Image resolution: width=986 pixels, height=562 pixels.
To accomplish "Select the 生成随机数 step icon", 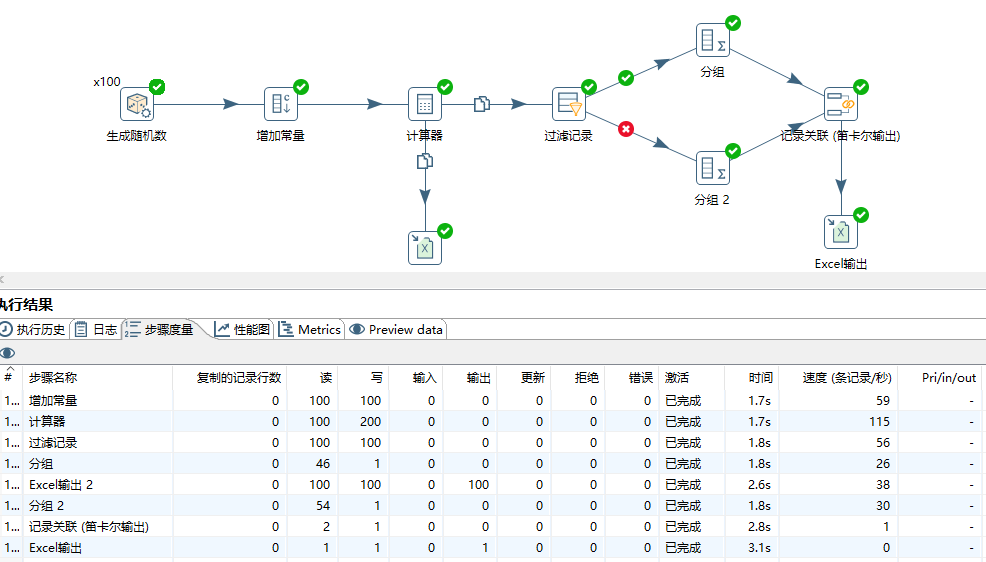I will [x=137, y=104].
